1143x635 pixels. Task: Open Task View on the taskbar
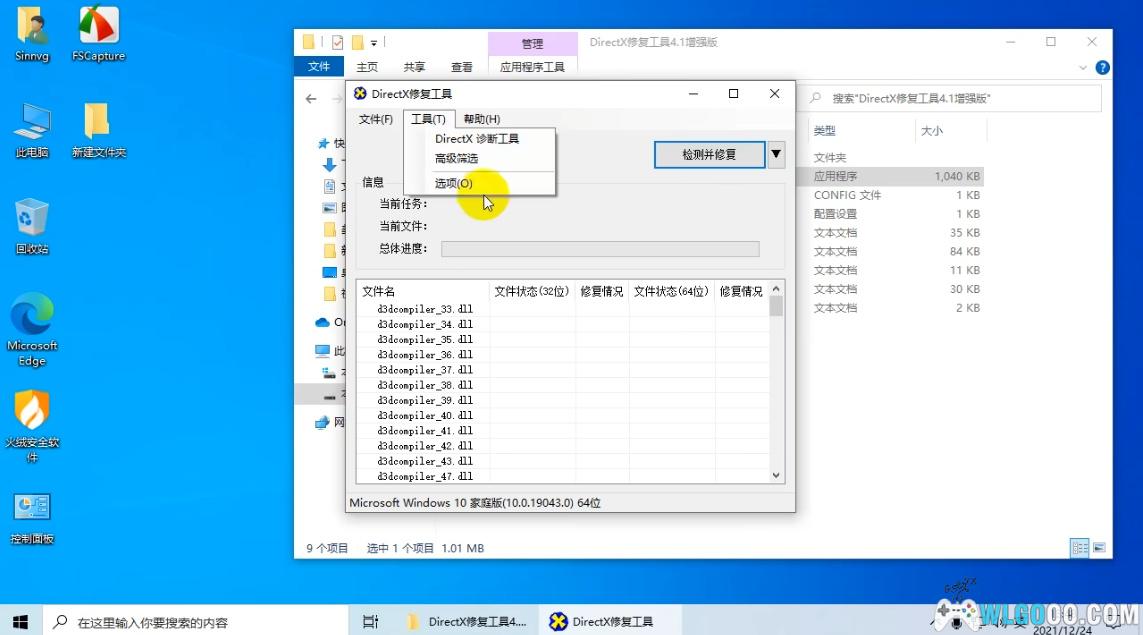(370, 621)
